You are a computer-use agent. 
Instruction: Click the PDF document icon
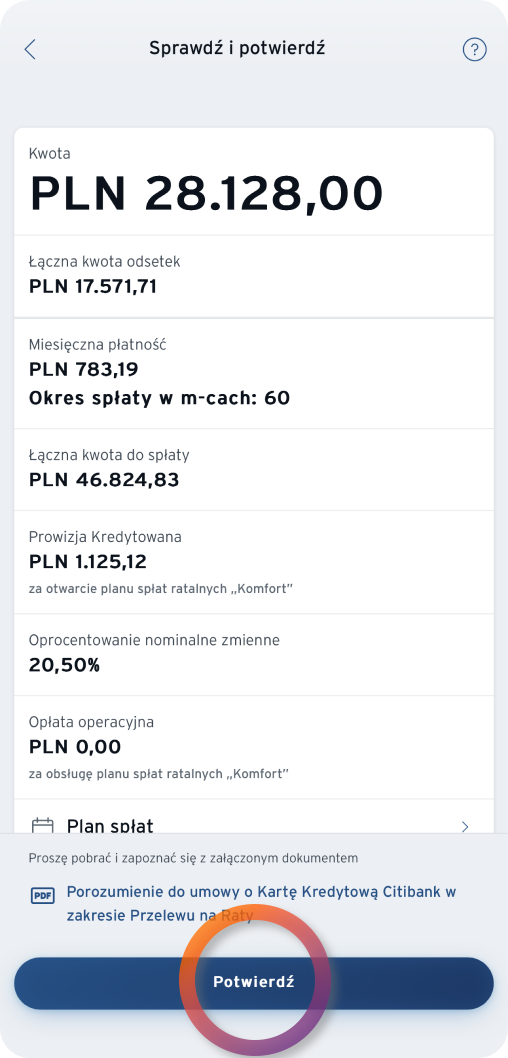click(x=43, y=896)
